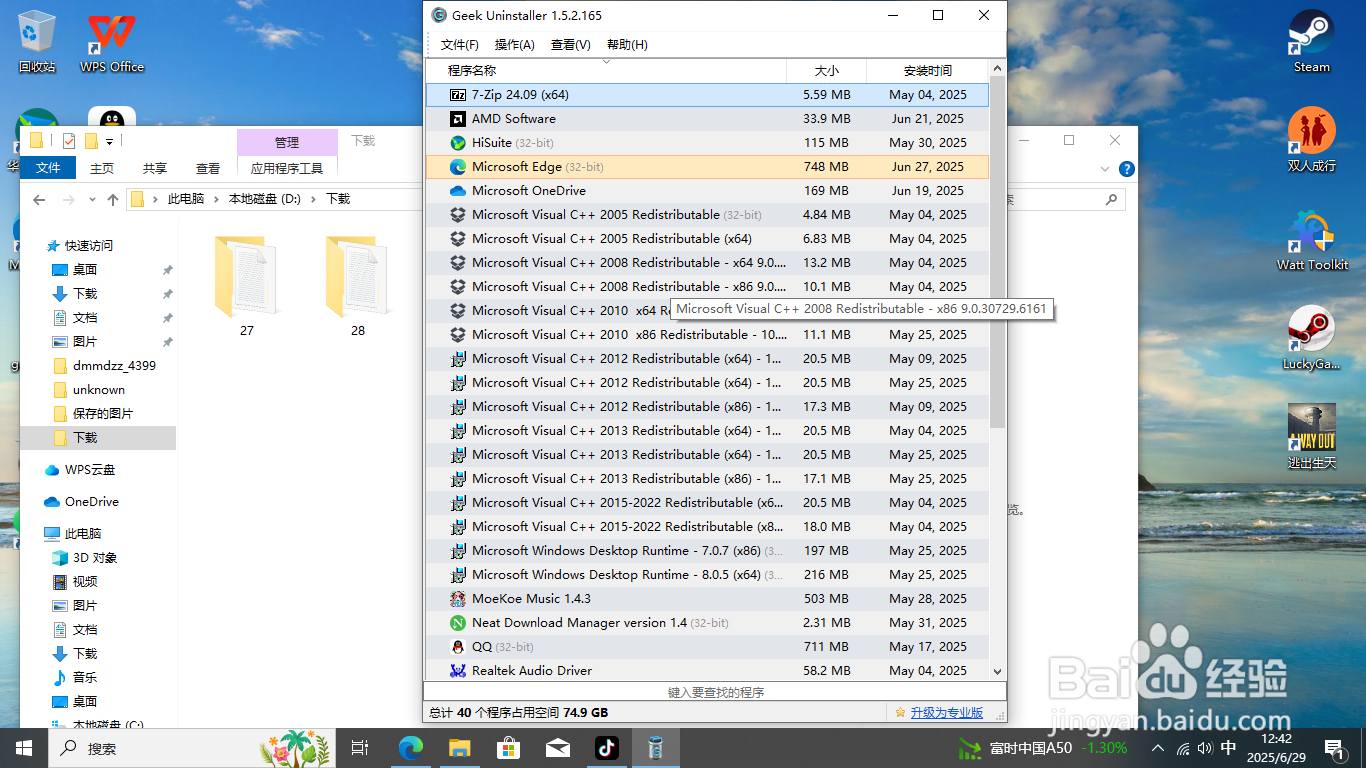1366x768 pixels.
Task: Open the recent locations dropdown arrow in Explorer
Action: (x=92, y=200)
